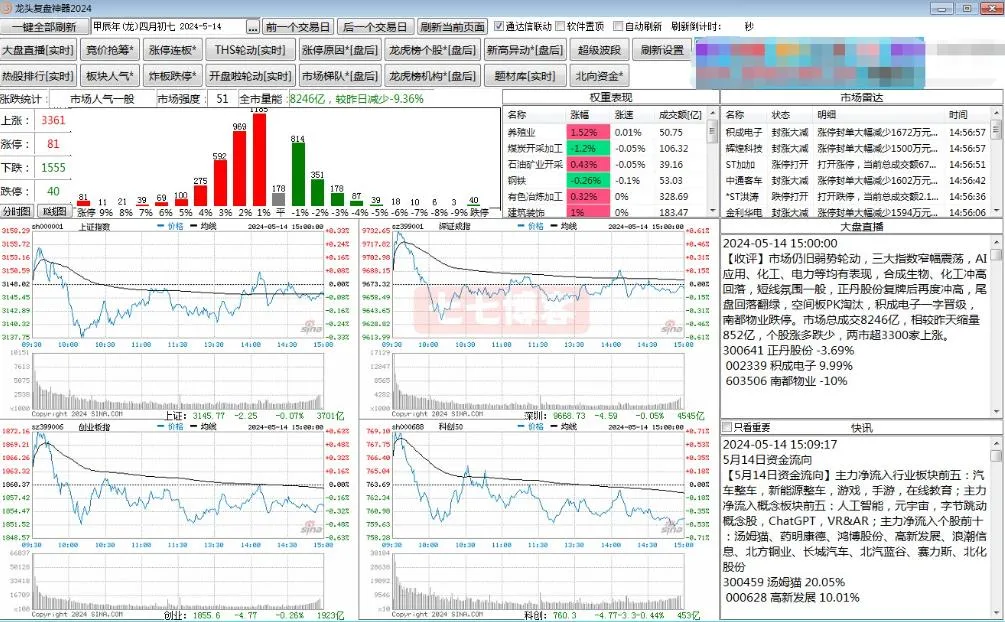
Task: Open the 北向资金 view
Action: [x=601, y=75]
